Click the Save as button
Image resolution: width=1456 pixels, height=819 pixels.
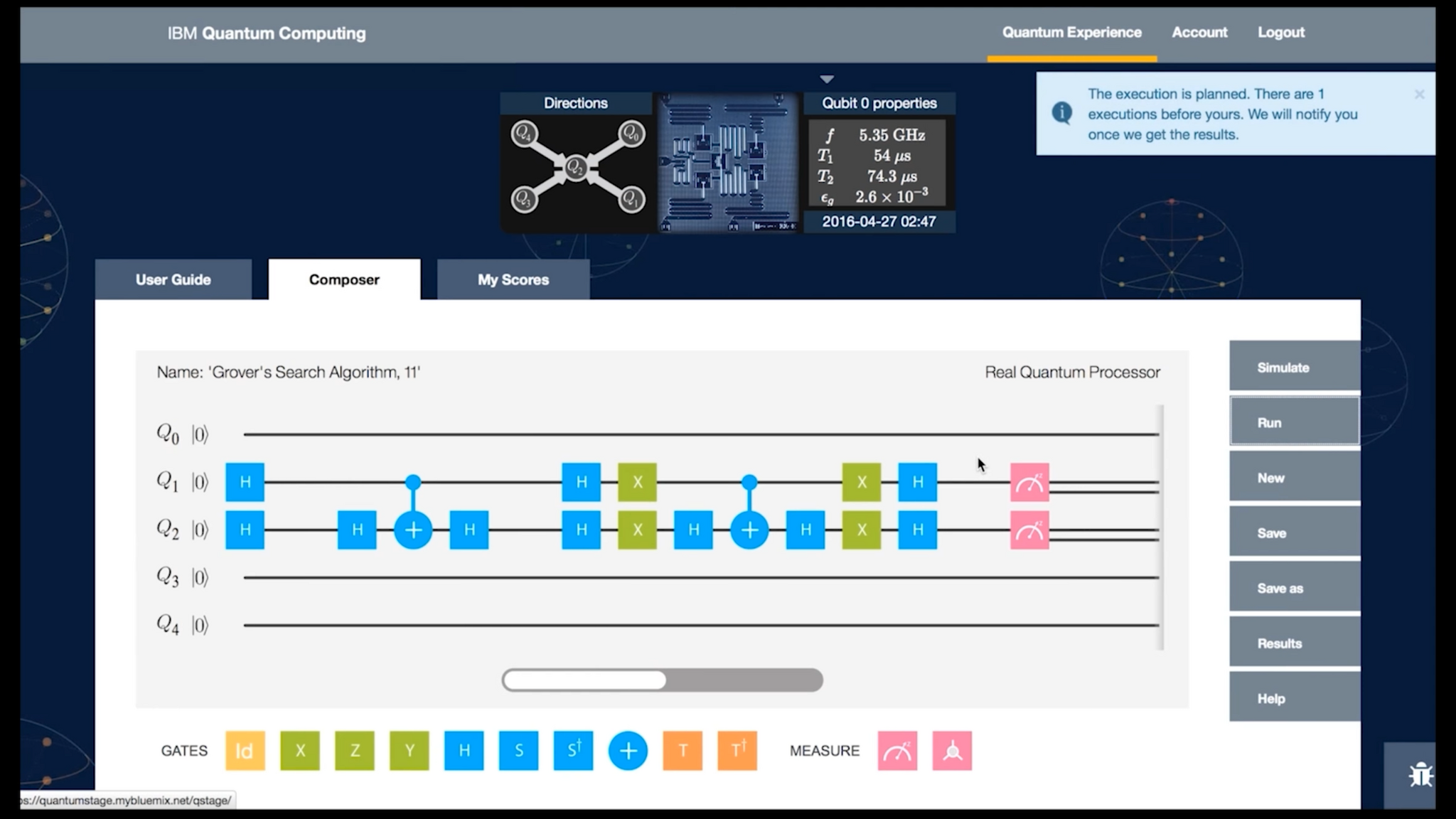(x=1295, y=587)
